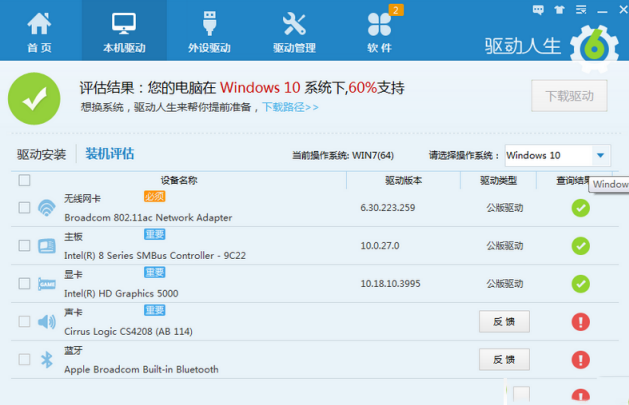Click red warning icon for Apple Bluetooth
The height and width of the screenshot is (405, 629).
(580, 360)
